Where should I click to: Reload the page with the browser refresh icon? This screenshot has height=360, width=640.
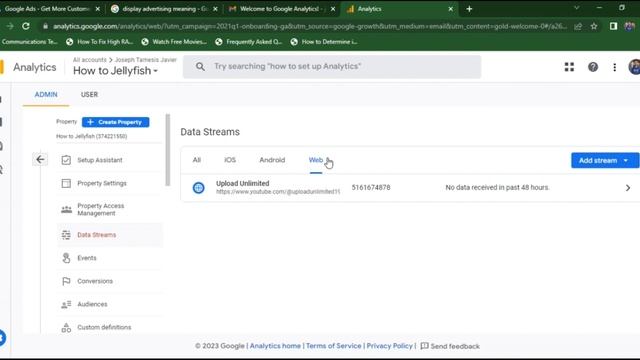pos(26,26)
